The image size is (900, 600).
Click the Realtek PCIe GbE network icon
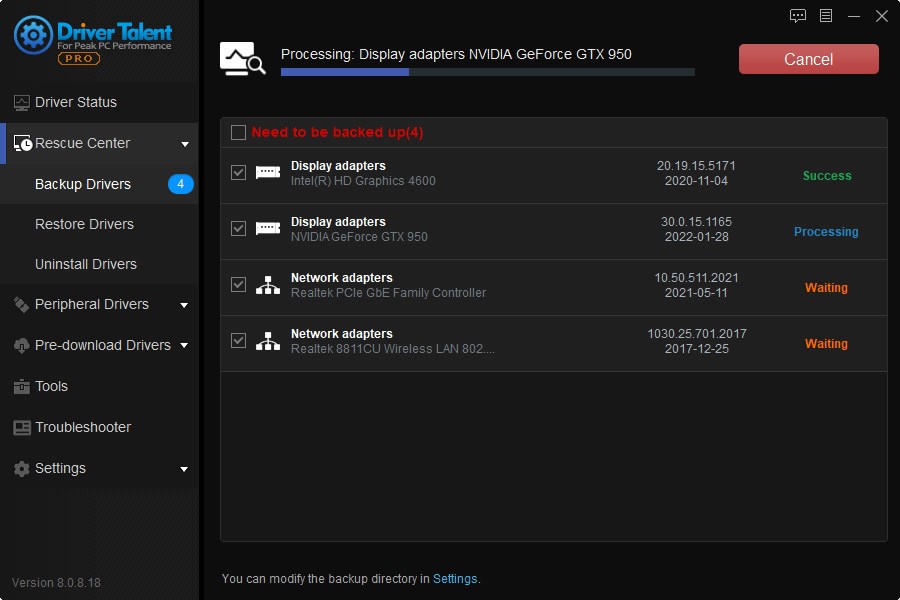coord(268,285)
